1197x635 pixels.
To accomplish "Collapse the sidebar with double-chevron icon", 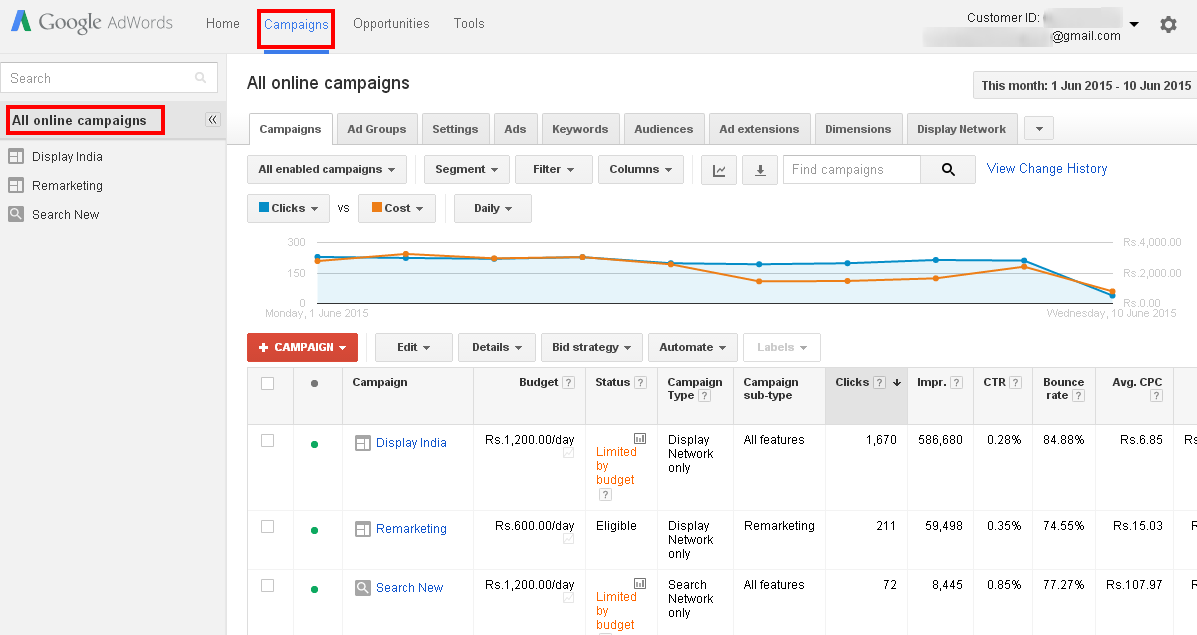I will tap(212, 120).
